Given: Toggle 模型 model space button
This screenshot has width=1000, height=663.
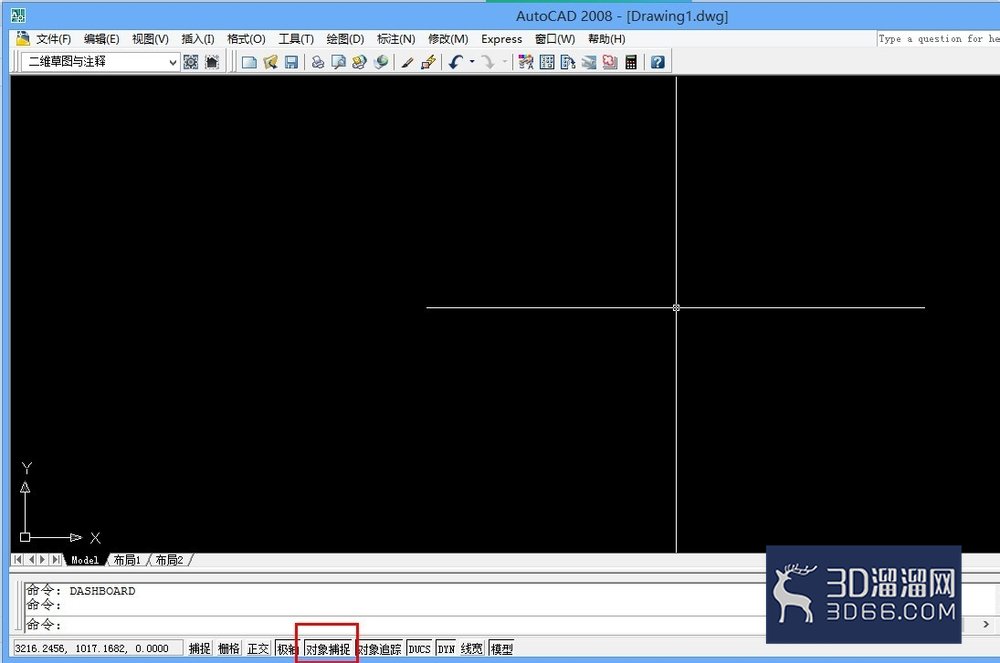Looking at the screenshot, I should pos(502,648).
